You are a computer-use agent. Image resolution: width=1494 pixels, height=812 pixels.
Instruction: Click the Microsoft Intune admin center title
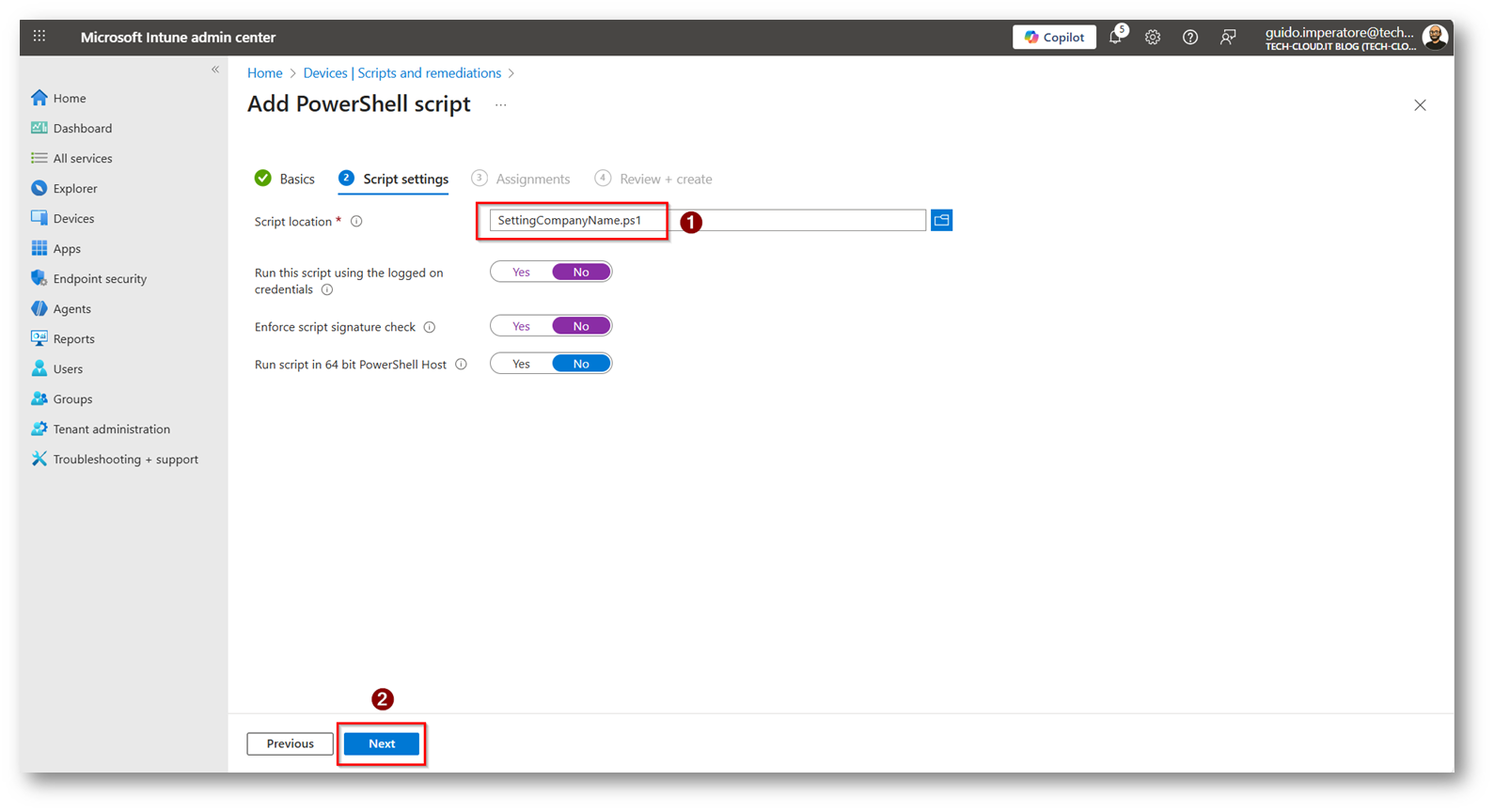(178, 38)
